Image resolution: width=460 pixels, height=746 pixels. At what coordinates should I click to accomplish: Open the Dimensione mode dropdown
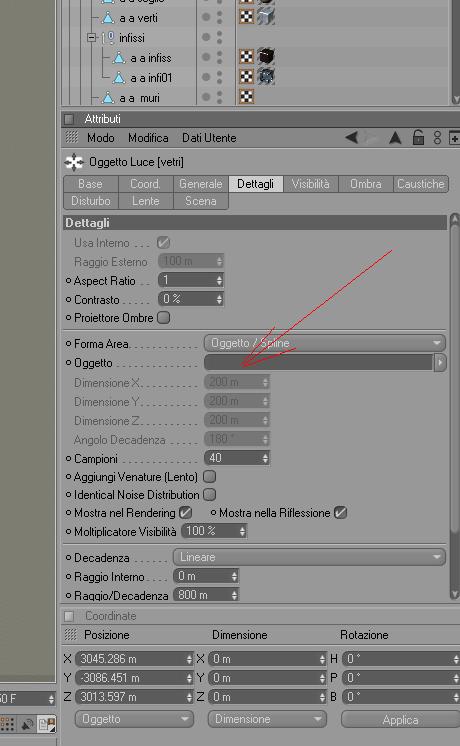[x=267, y=719]
